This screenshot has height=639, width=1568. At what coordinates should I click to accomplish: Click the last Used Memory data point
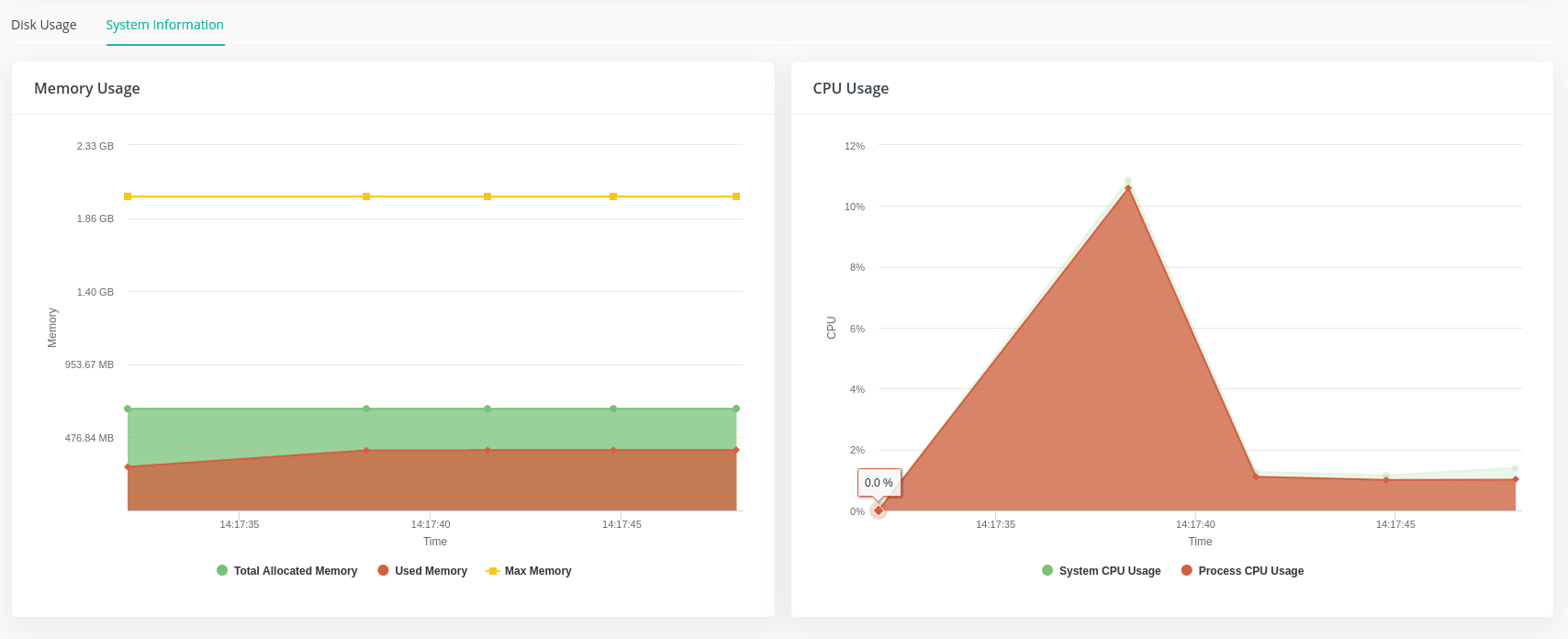(736, 450)
